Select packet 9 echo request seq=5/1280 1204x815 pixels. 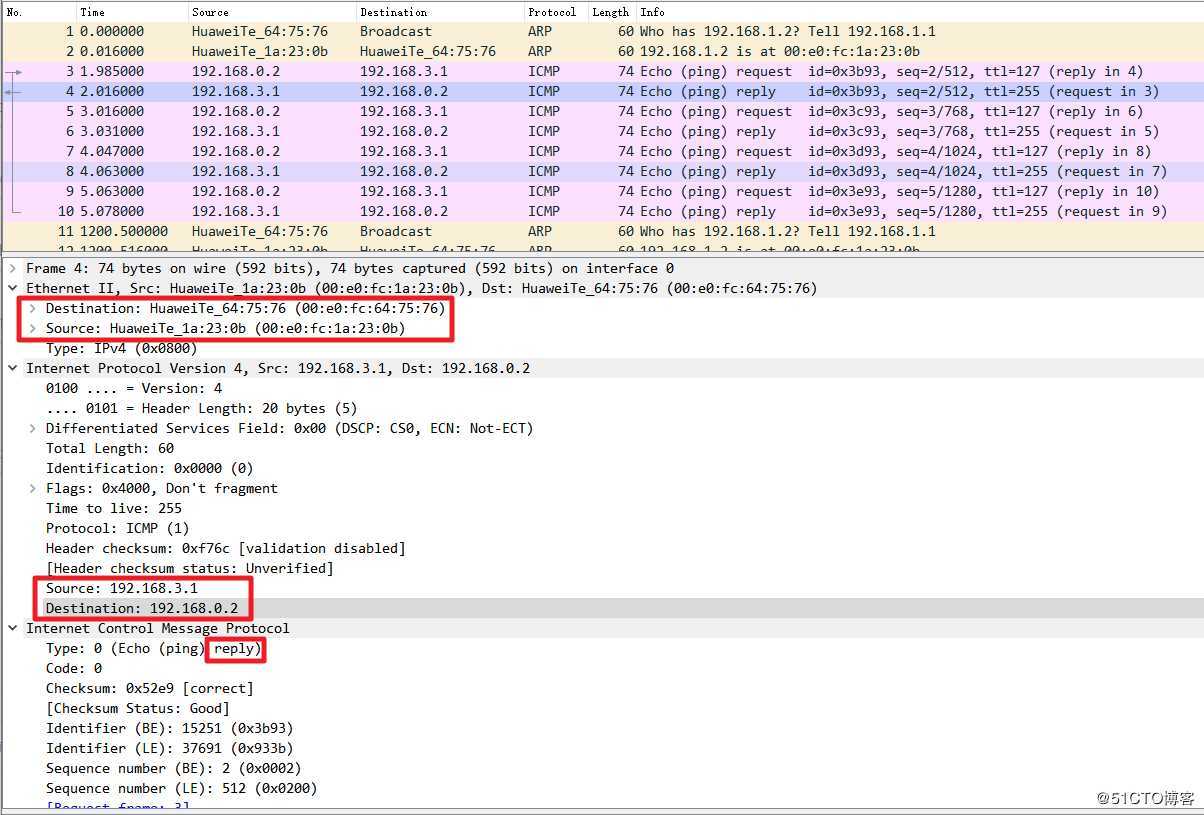point(602,191)
